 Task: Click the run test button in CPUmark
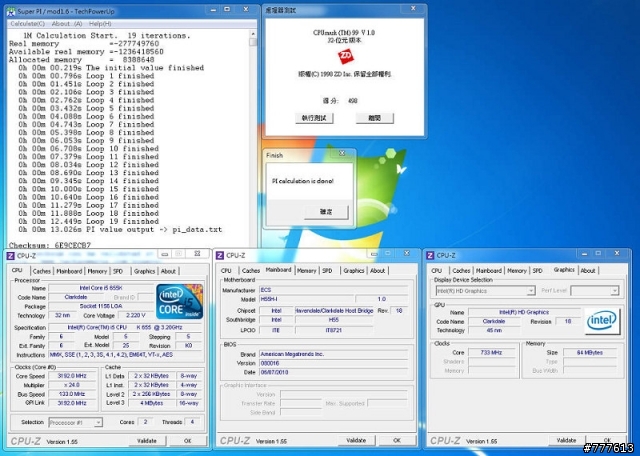314,118
